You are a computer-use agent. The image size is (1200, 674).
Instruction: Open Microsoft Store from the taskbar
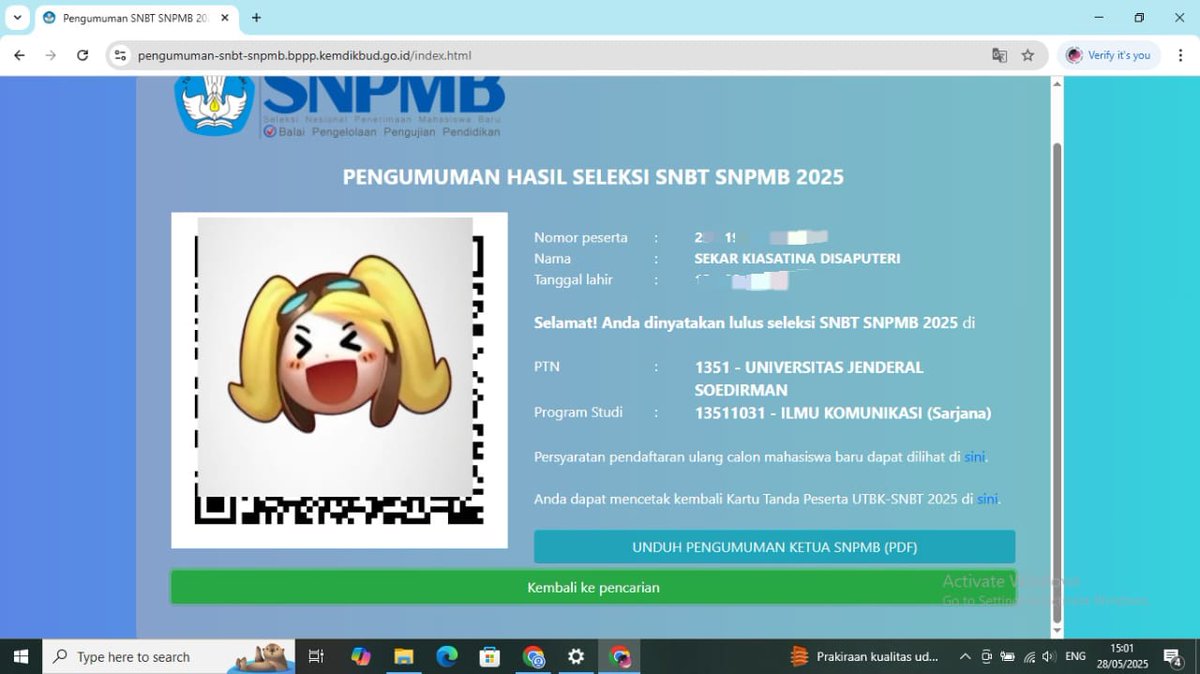(490, 657)
